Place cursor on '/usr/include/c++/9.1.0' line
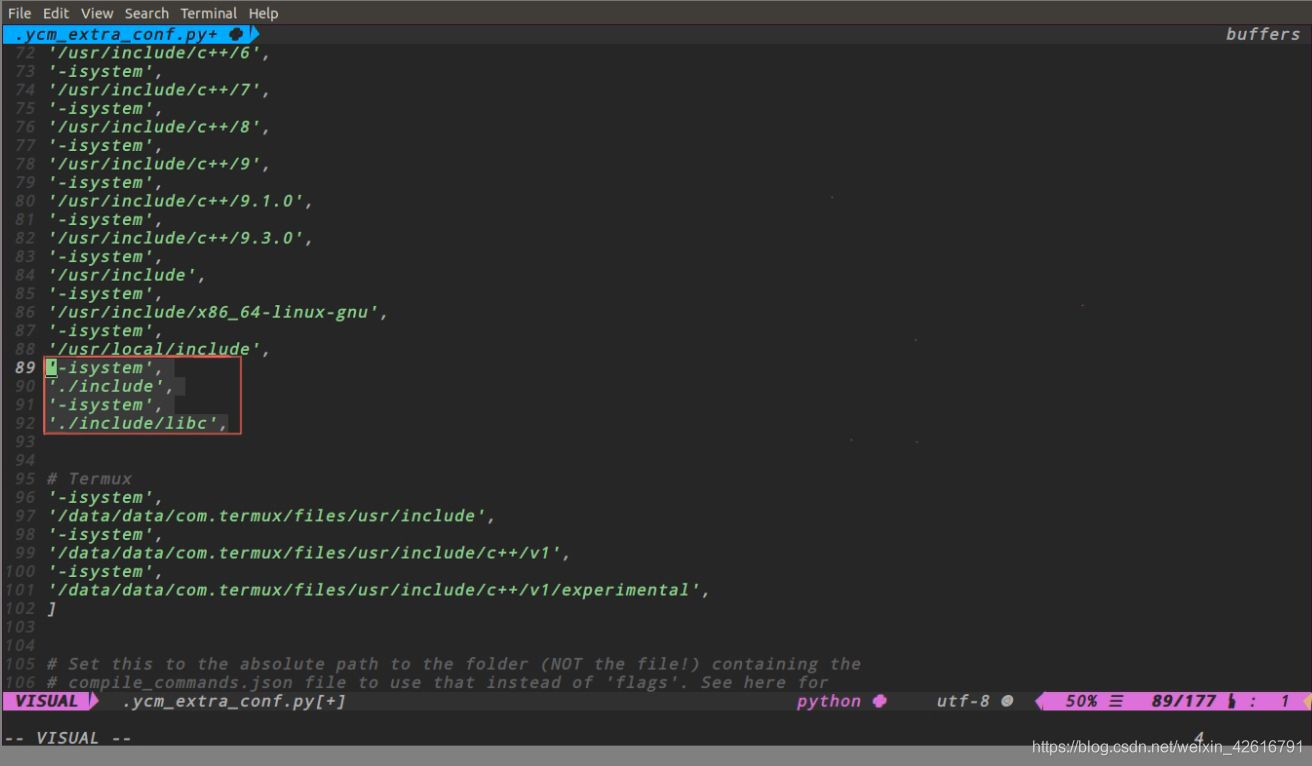 181,201
